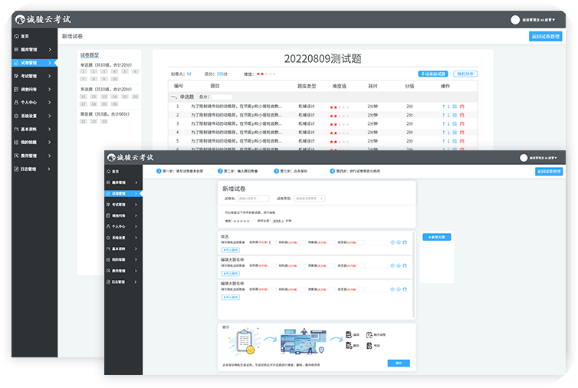Move question 2 up using the up arrow
This screenshot has height=388, width=578.
tap(443, 115)
